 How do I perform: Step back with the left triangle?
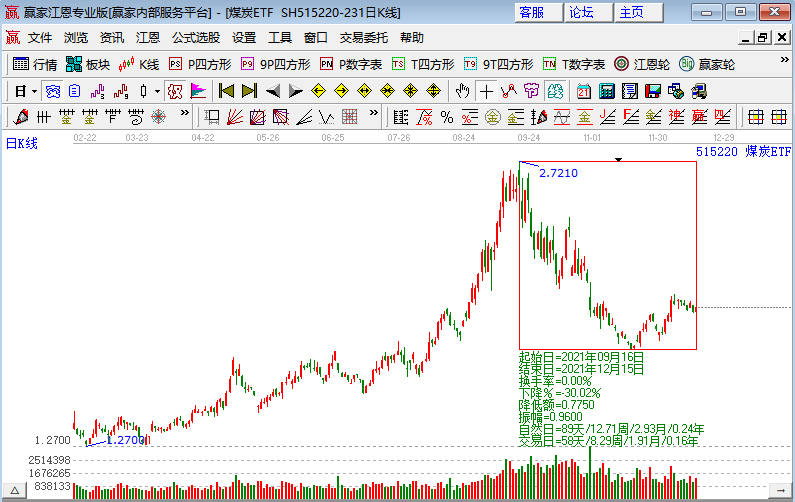[x=273, y=92]
